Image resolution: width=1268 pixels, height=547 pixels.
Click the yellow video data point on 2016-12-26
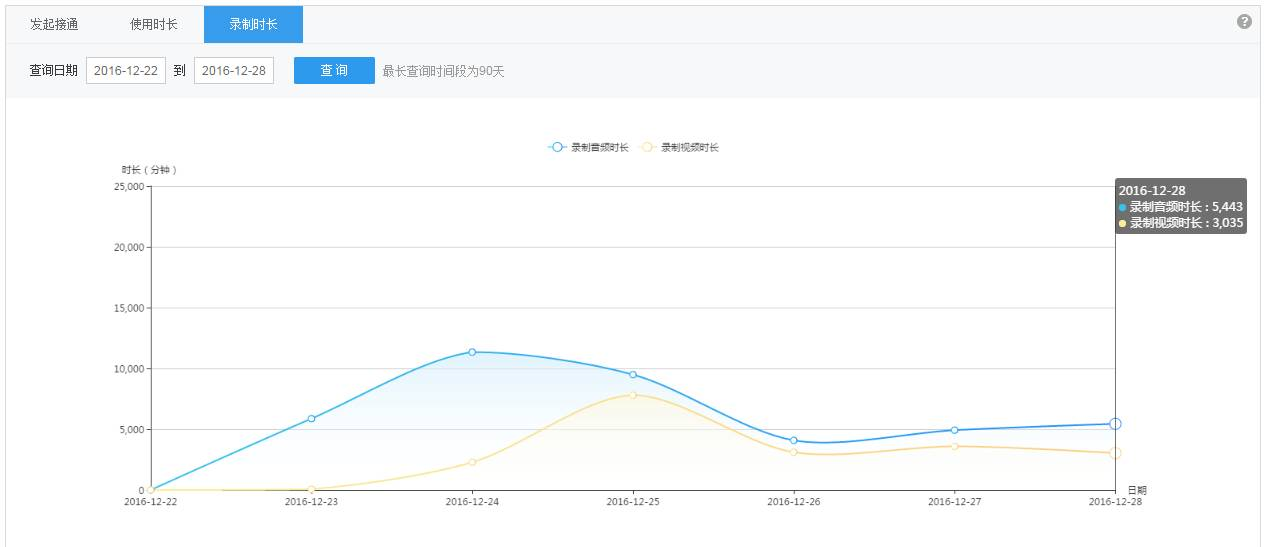[794, 452]
